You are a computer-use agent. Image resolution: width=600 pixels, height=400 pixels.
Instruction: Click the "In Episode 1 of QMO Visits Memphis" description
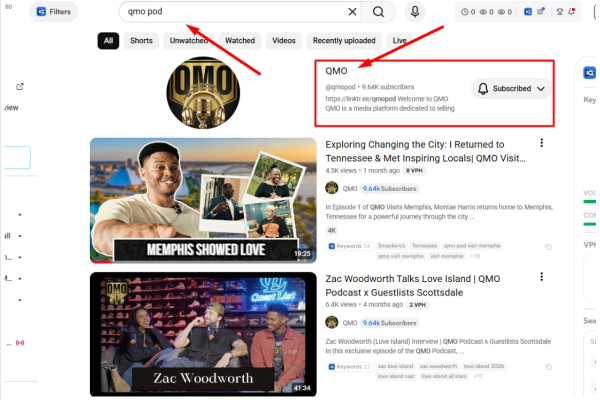click(x=439, y=212)
